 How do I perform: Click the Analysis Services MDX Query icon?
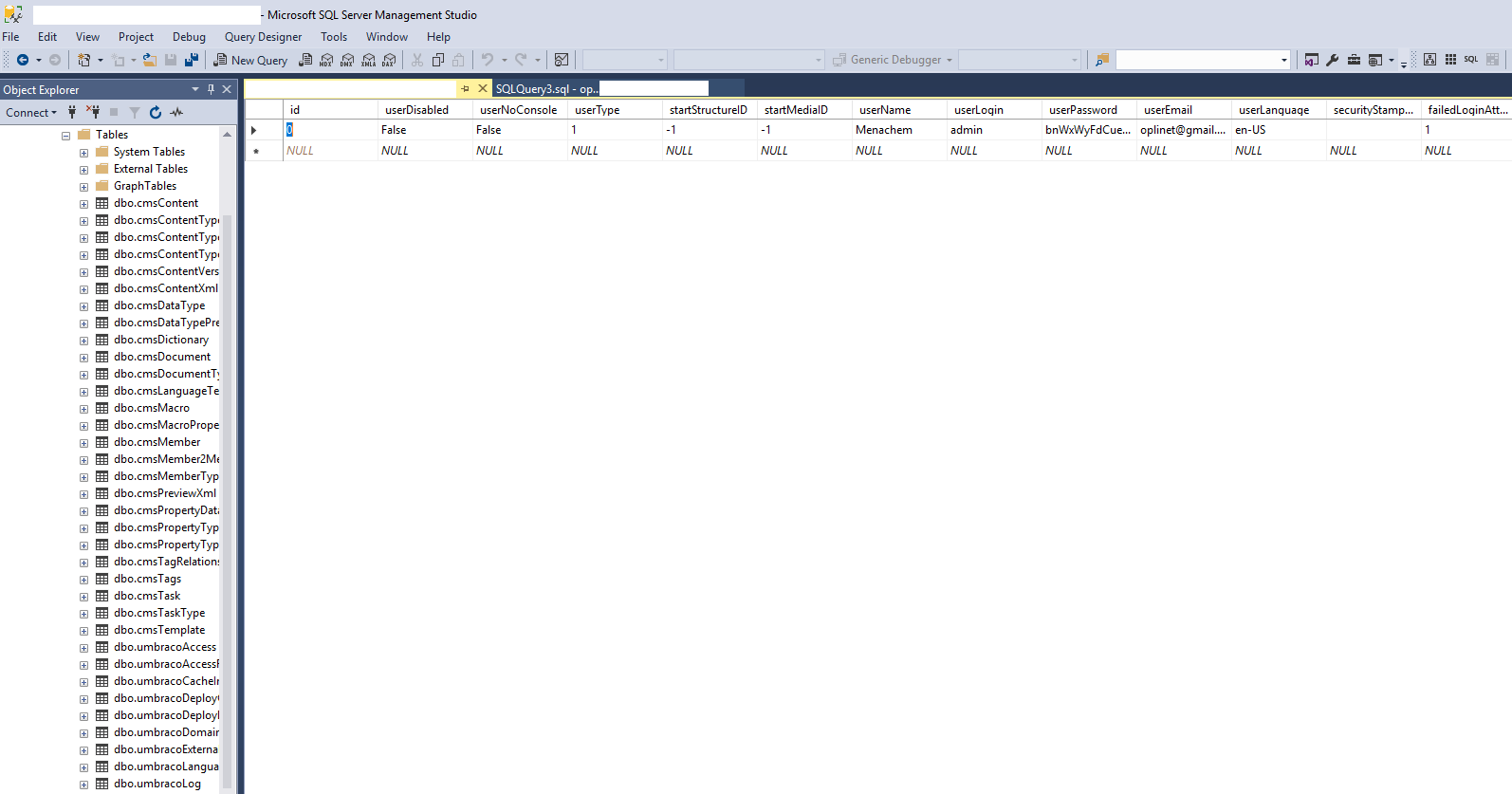click(326, 60)
